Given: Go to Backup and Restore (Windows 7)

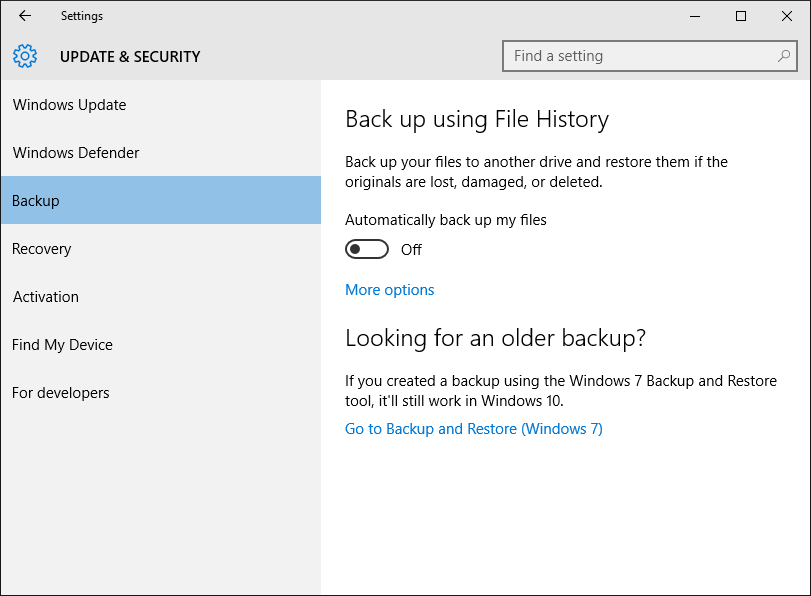Looking at the screenshot, I should tap(473, 428).
